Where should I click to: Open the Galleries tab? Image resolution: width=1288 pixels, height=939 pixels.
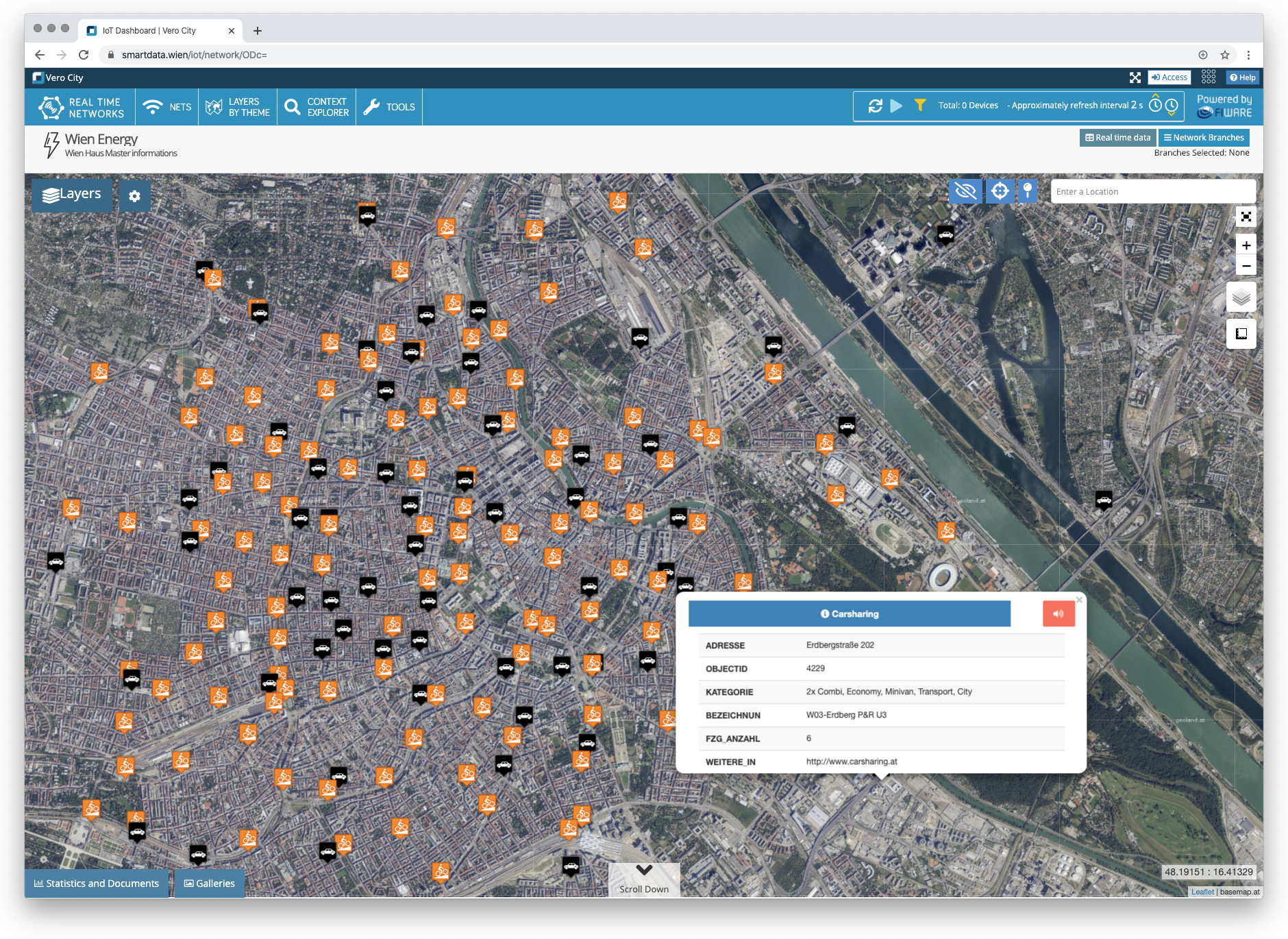click(210, 883)
